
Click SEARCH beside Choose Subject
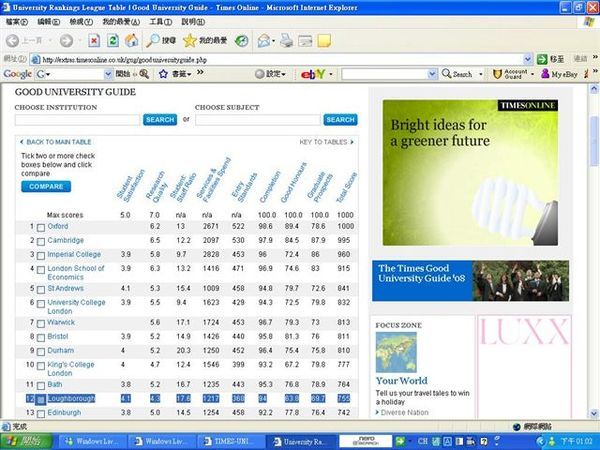340,119
